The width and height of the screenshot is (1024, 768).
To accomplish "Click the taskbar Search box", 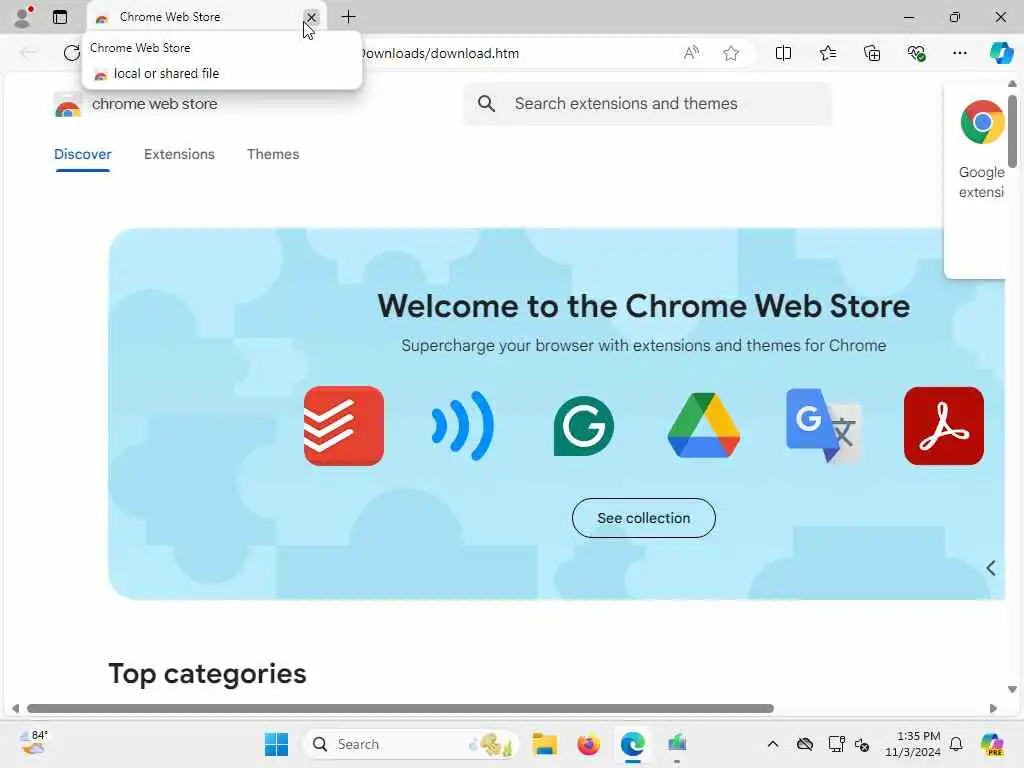I will (411, 744).
